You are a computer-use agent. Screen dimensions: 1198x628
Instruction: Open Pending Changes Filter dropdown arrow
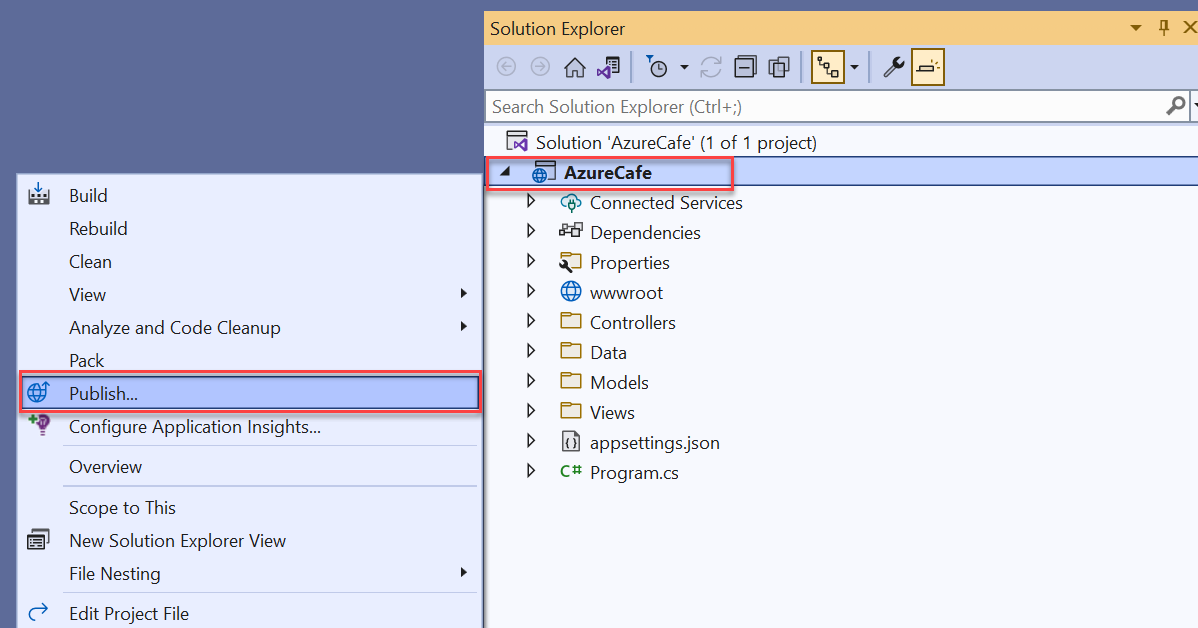coord(684,67)
